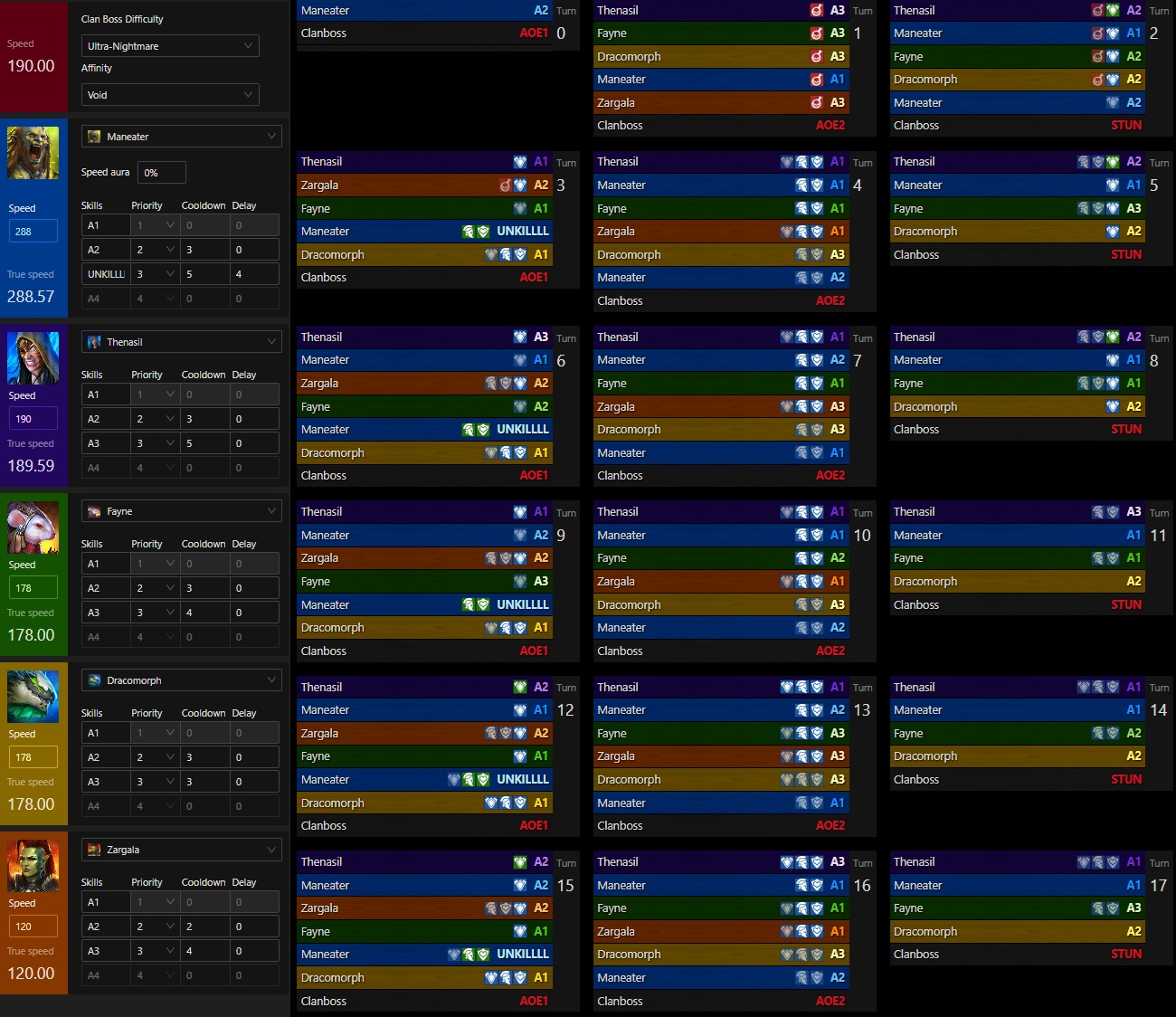The image size is (1176, 1017).
Task: Click the UNKILLLLL skill label in Turn 6
Action: tap(522, 430)
